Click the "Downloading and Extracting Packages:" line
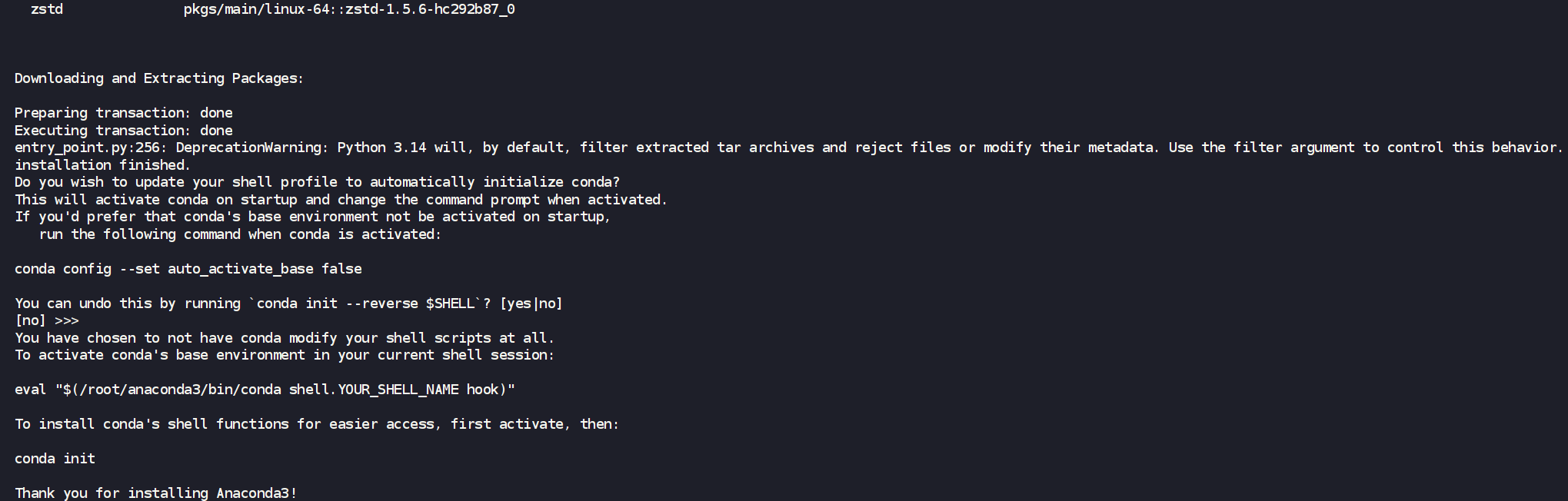Screen dimensions: 1568x501 159,78
